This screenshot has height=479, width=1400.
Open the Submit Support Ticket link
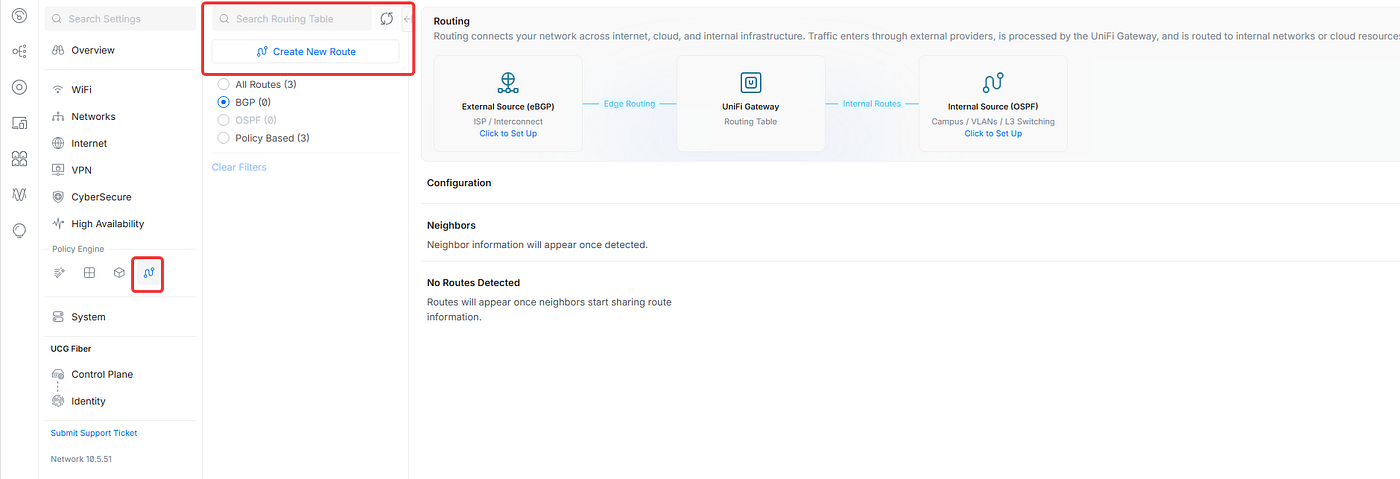point(94,433)
